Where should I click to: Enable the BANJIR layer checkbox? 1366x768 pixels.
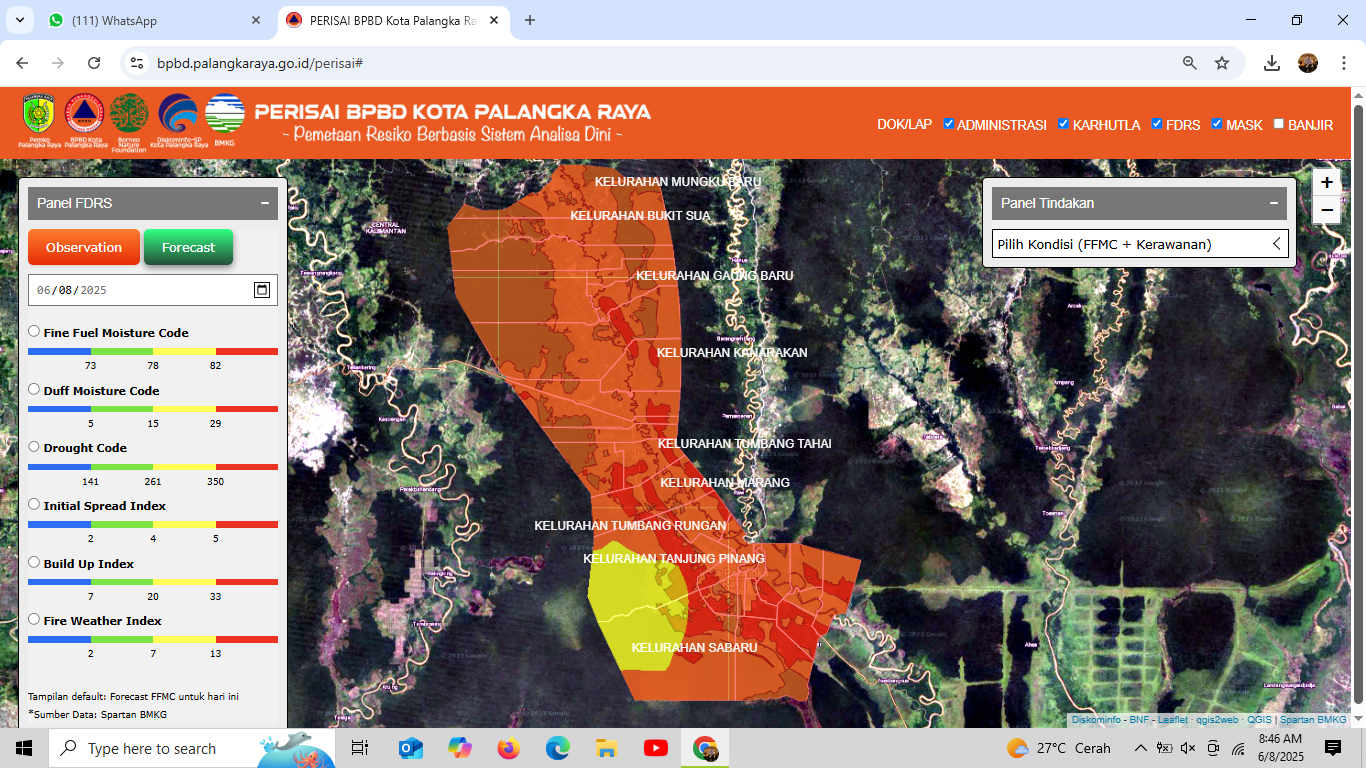[1279, 124]
